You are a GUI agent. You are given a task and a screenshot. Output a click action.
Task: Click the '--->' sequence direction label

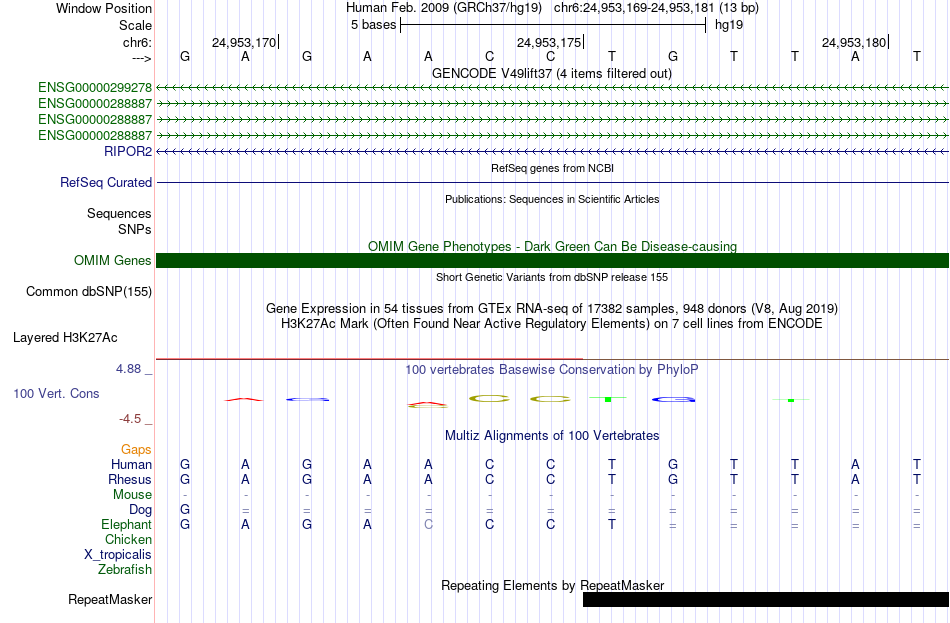[142, 58]
